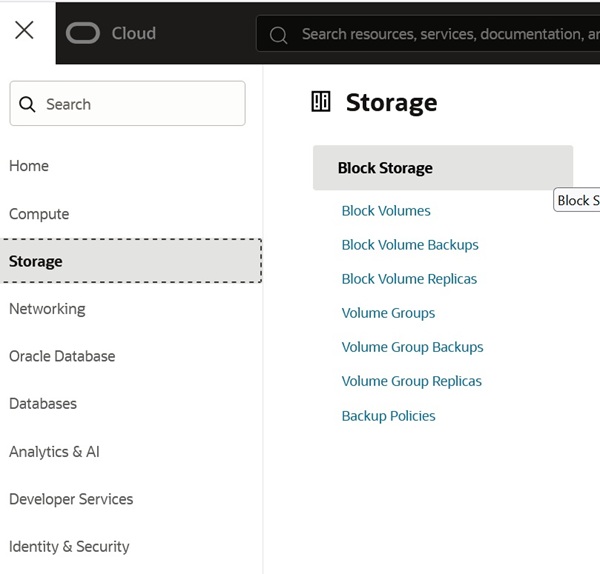This screenshot has height=574, width=600.
Task: Open the Volume Group Replicas link
Action: point(412,381)
